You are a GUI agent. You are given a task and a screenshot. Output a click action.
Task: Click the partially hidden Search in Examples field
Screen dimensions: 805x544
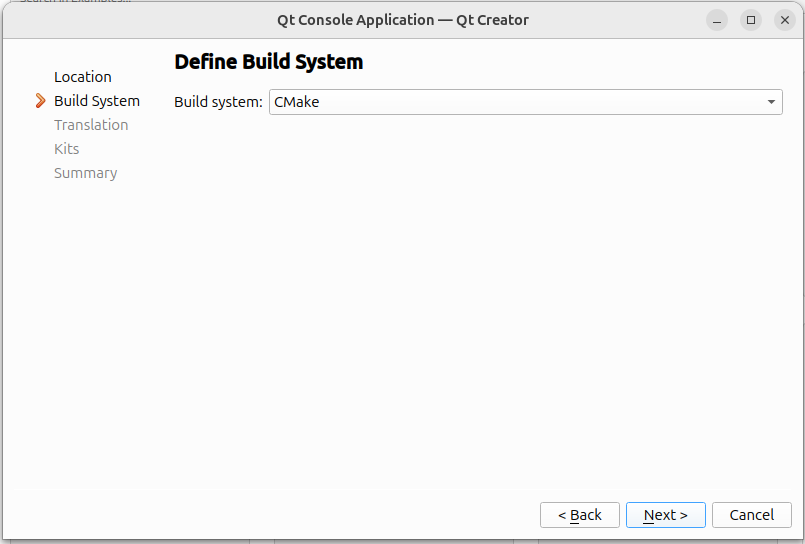(x=75, y=2)
